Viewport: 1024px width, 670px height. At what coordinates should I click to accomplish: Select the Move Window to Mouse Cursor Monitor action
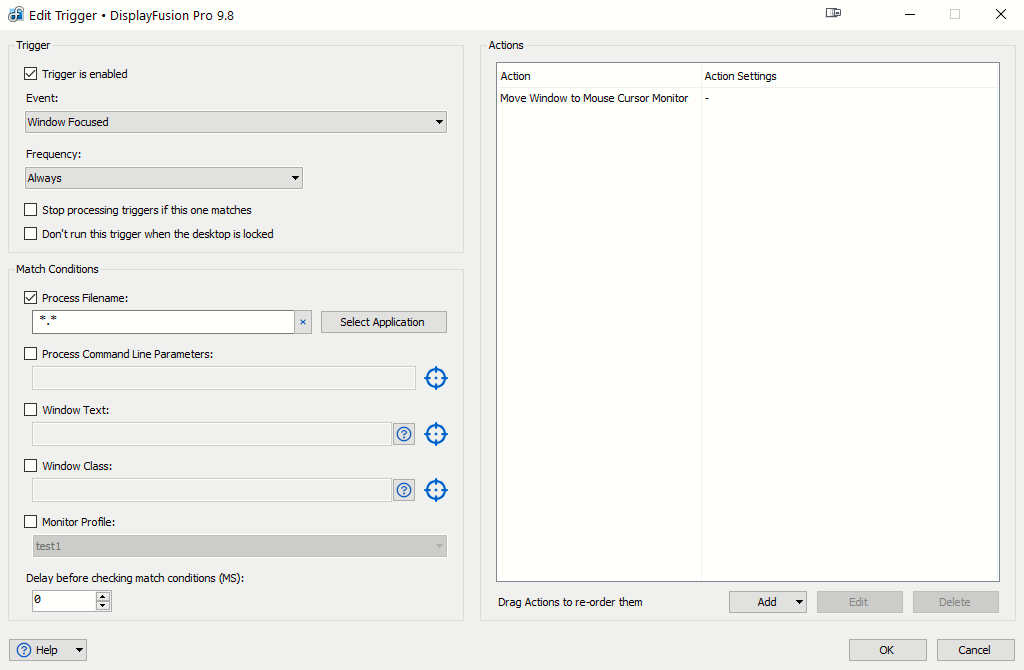(594, 98)
